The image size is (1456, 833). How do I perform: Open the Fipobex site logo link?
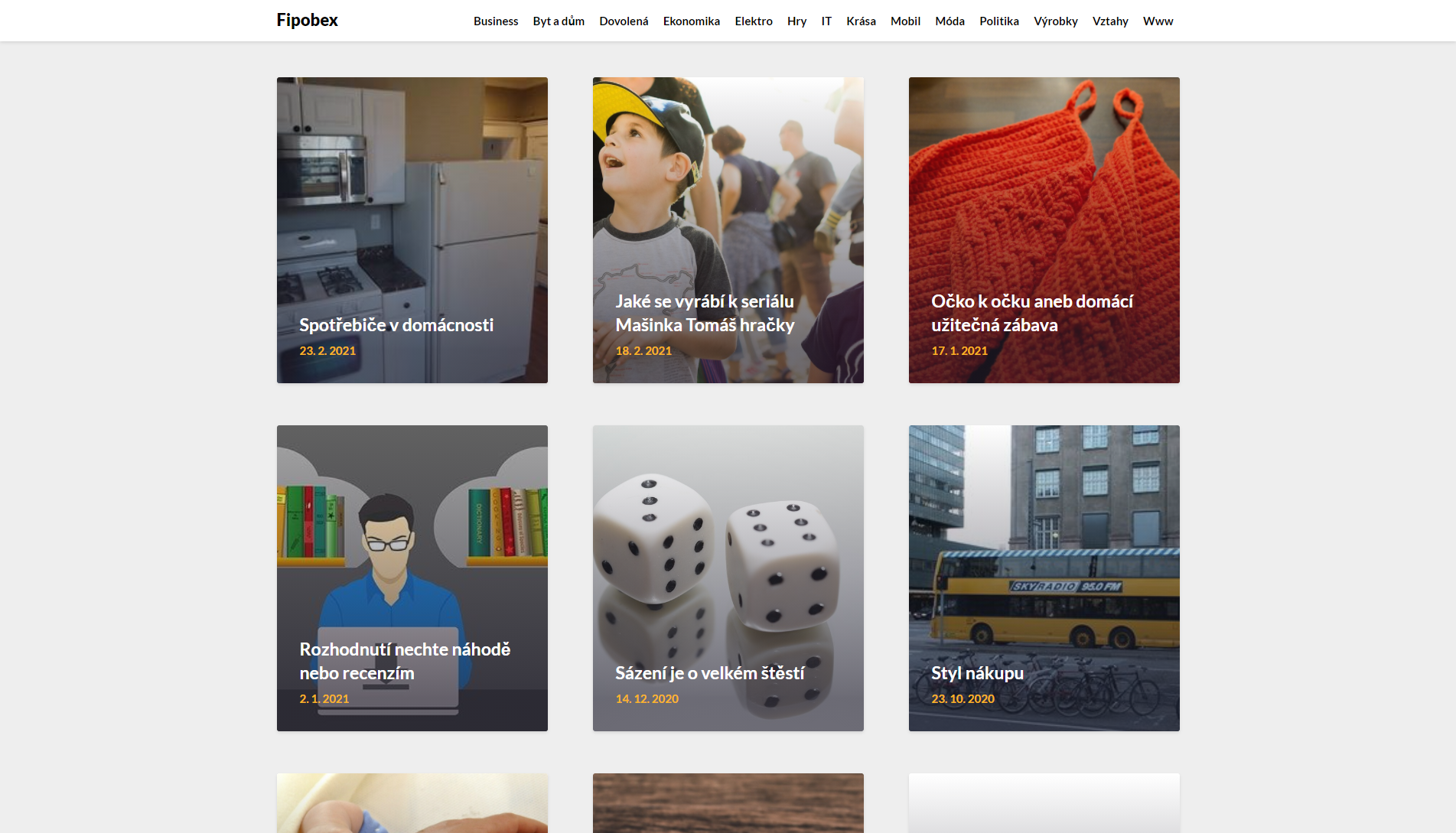point(307,20)
